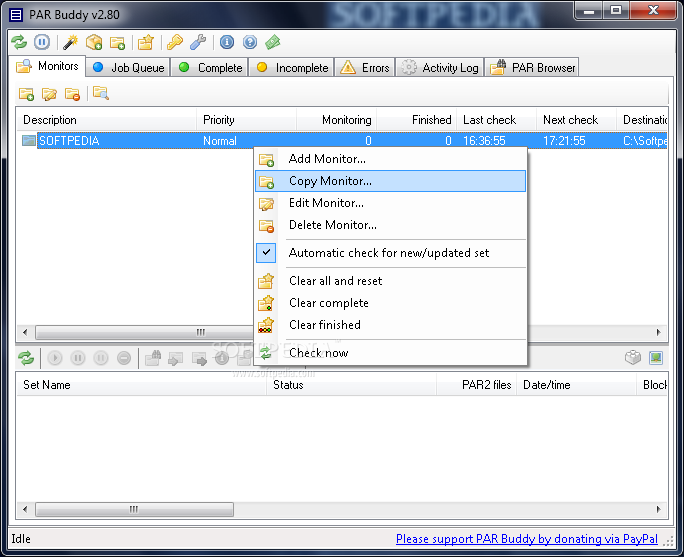Click left arrow of lower list scrollbar

click(x=25, y=509)
